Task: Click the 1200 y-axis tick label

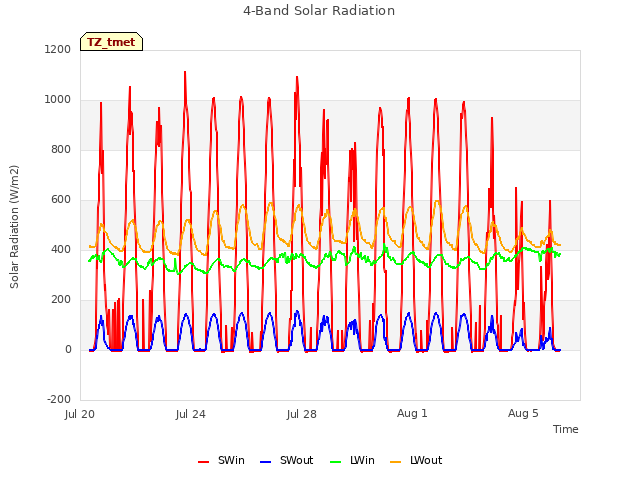Action: click(x=58, y=49)
